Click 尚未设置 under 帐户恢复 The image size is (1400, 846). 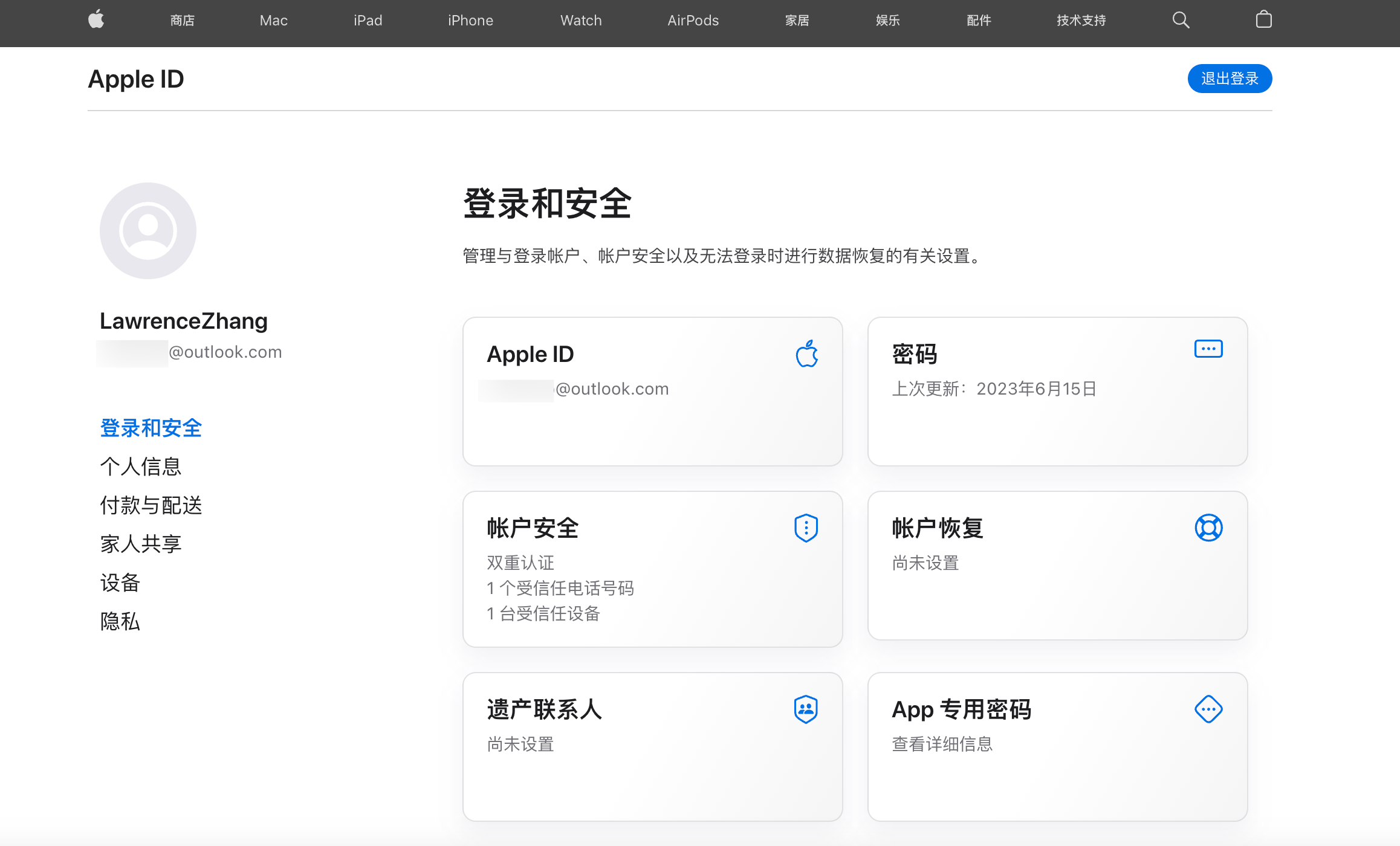(925, 563)
